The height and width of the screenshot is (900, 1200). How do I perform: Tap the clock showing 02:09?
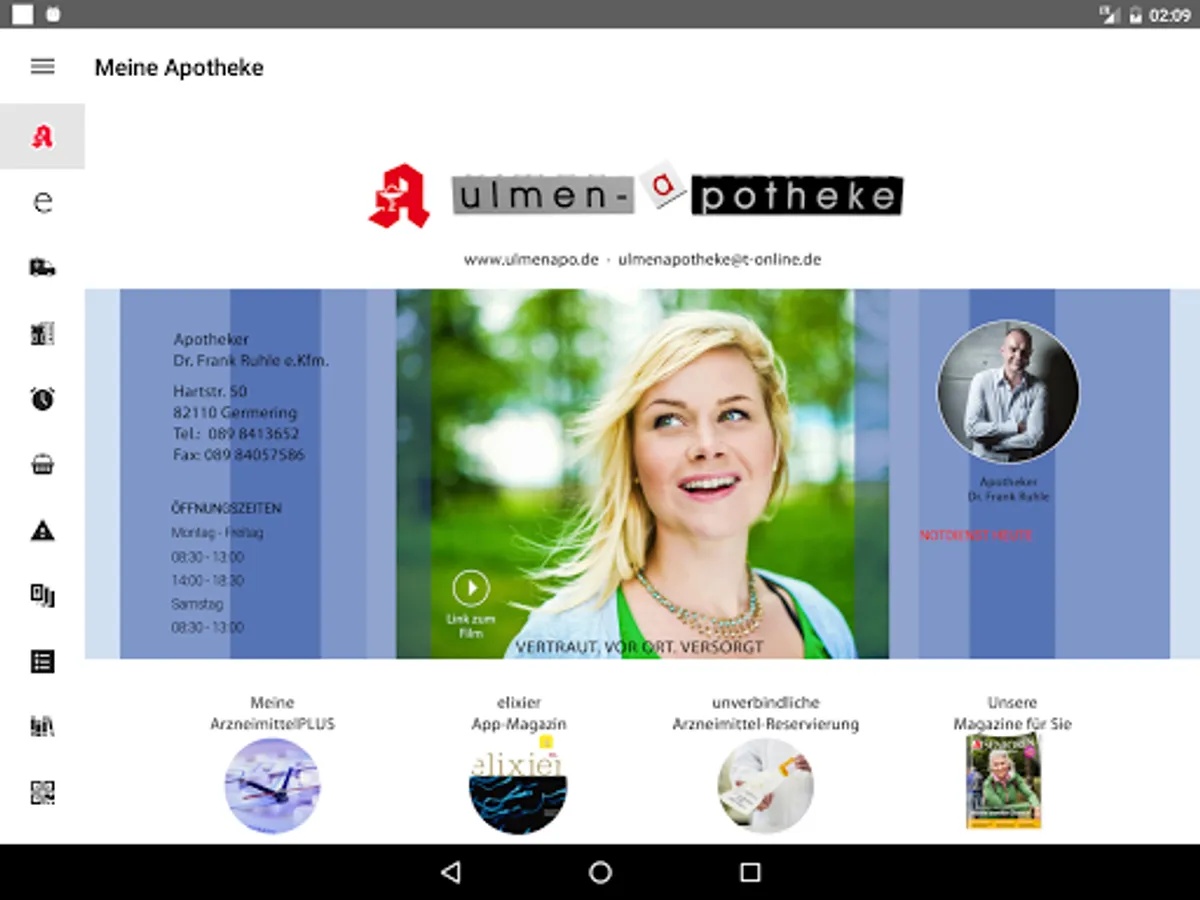point(1170,15)
